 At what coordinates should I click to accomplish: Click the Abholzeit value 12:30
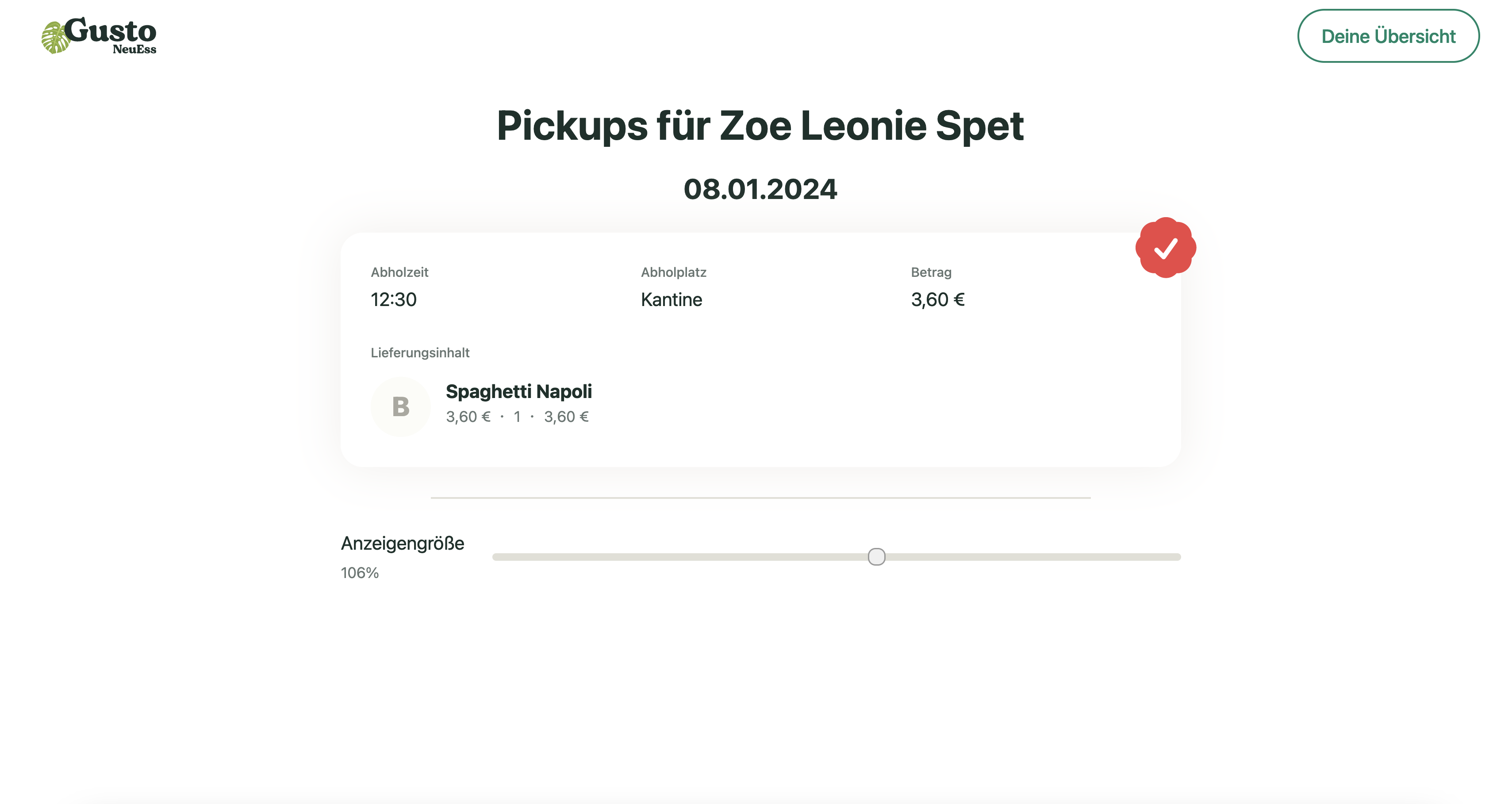(x=393, y=299)
